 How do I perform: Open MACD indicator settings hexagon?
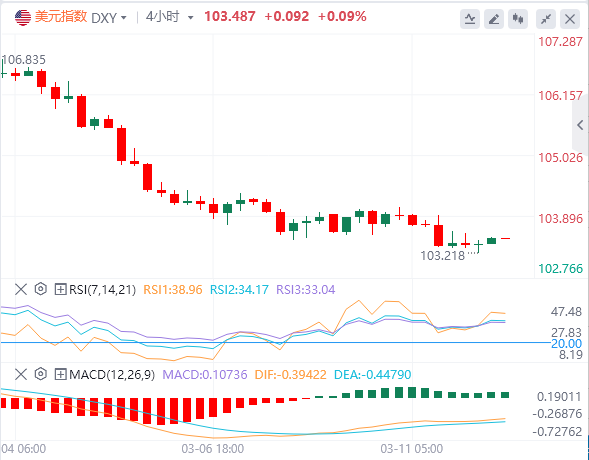click(x=41, y=374)
